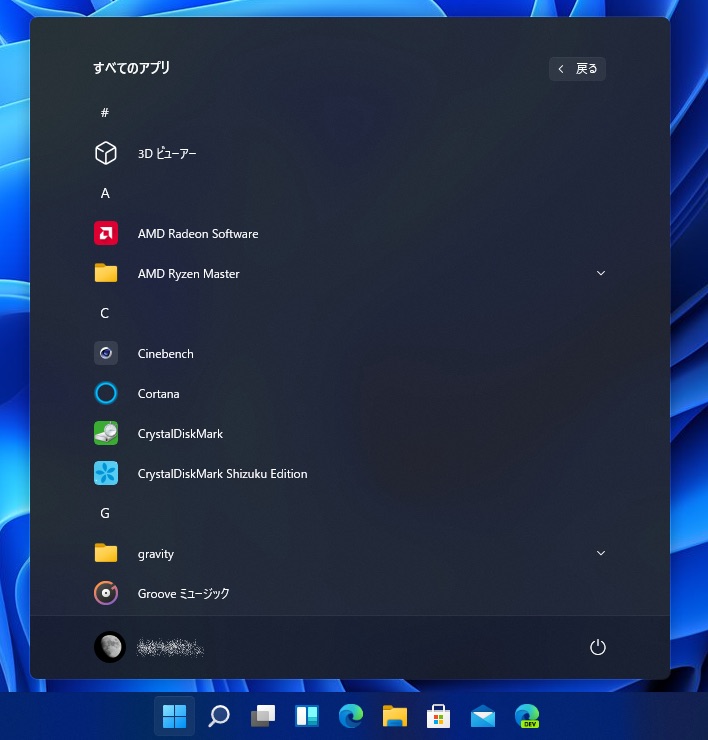
Task: Click the blurred user account name
Action: coord(170,648)
